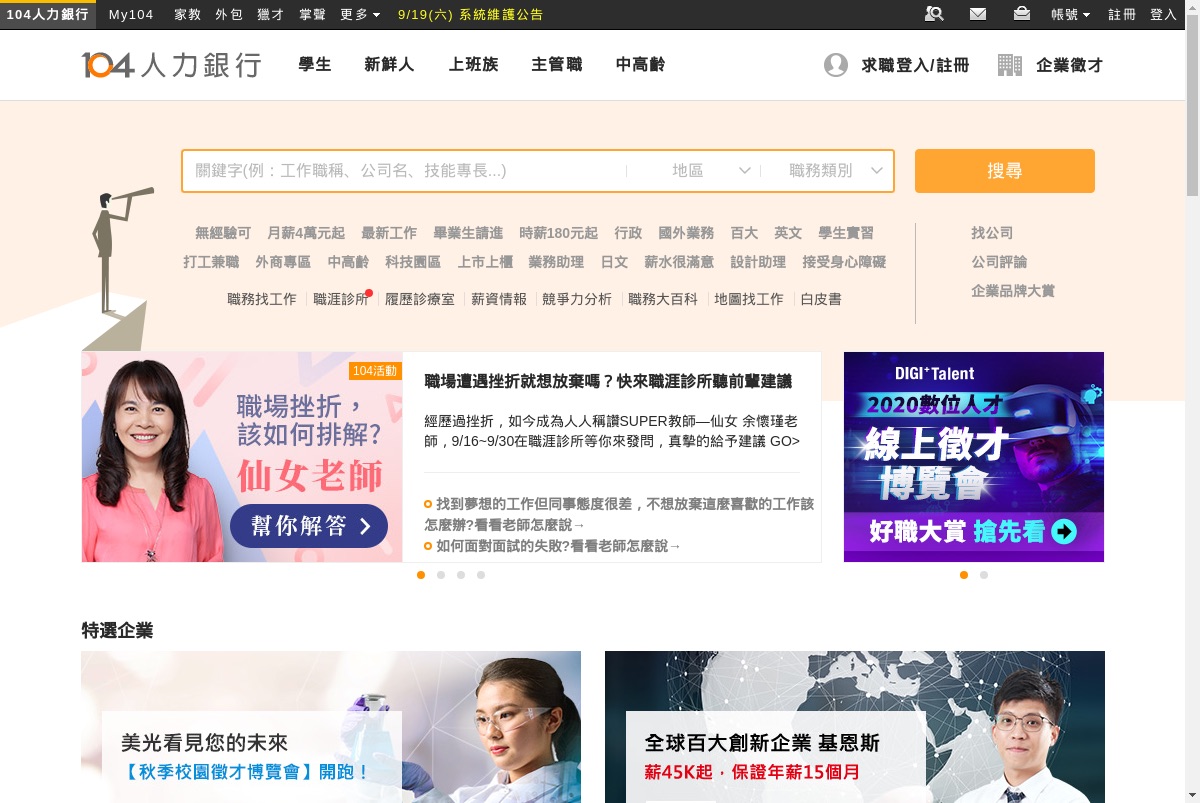Open My104 in the top bar

click(x=131, y=15)
